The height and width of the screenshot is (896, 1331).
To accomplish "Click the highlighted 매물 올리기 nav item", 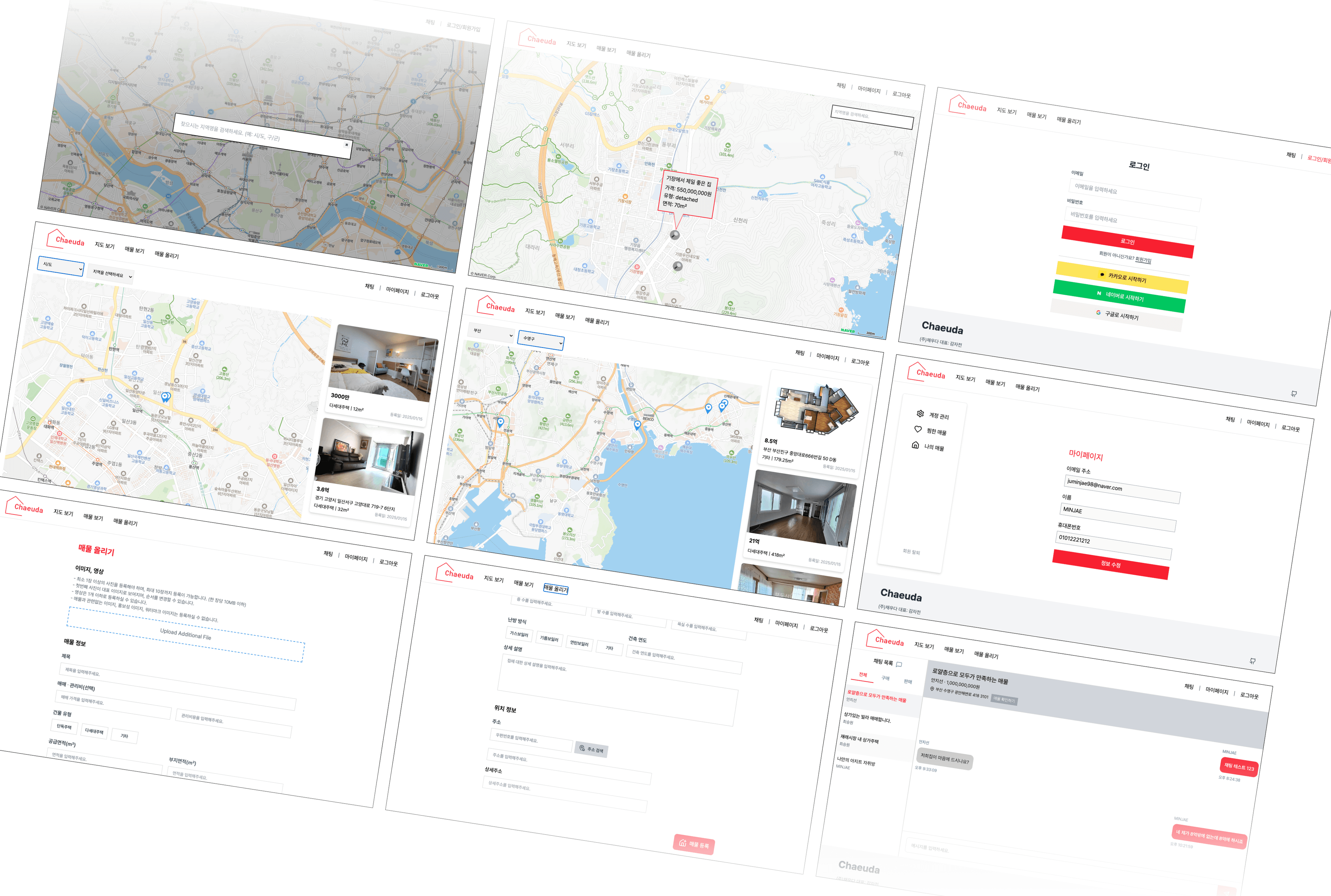I will click(x=556, y=589).
